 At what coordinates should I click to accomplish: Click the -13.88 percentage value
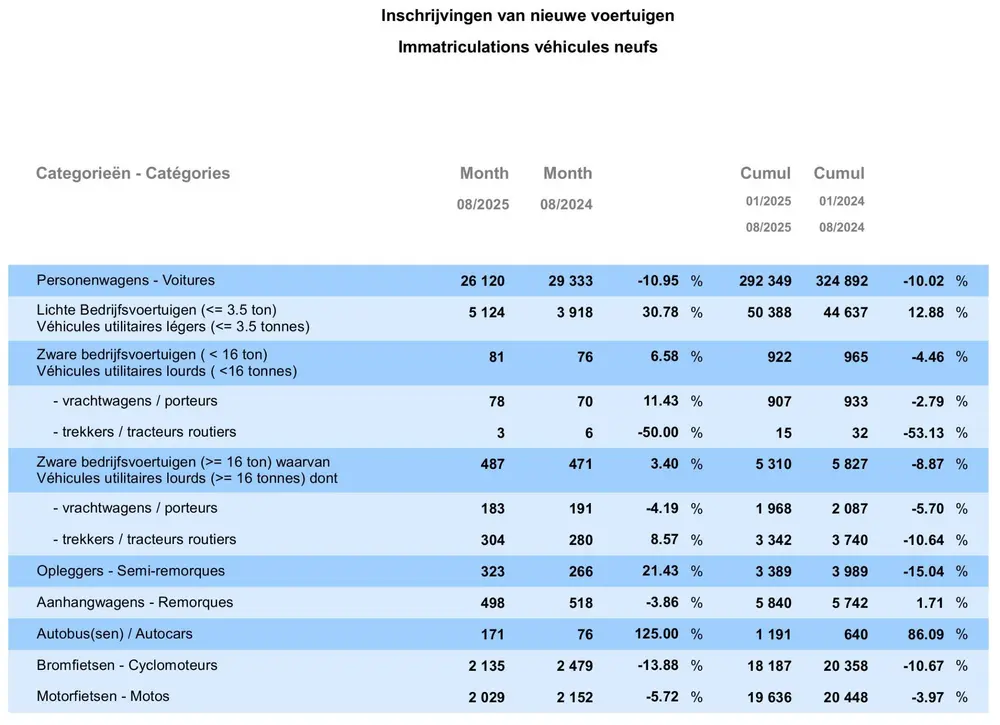click(658, 665)
